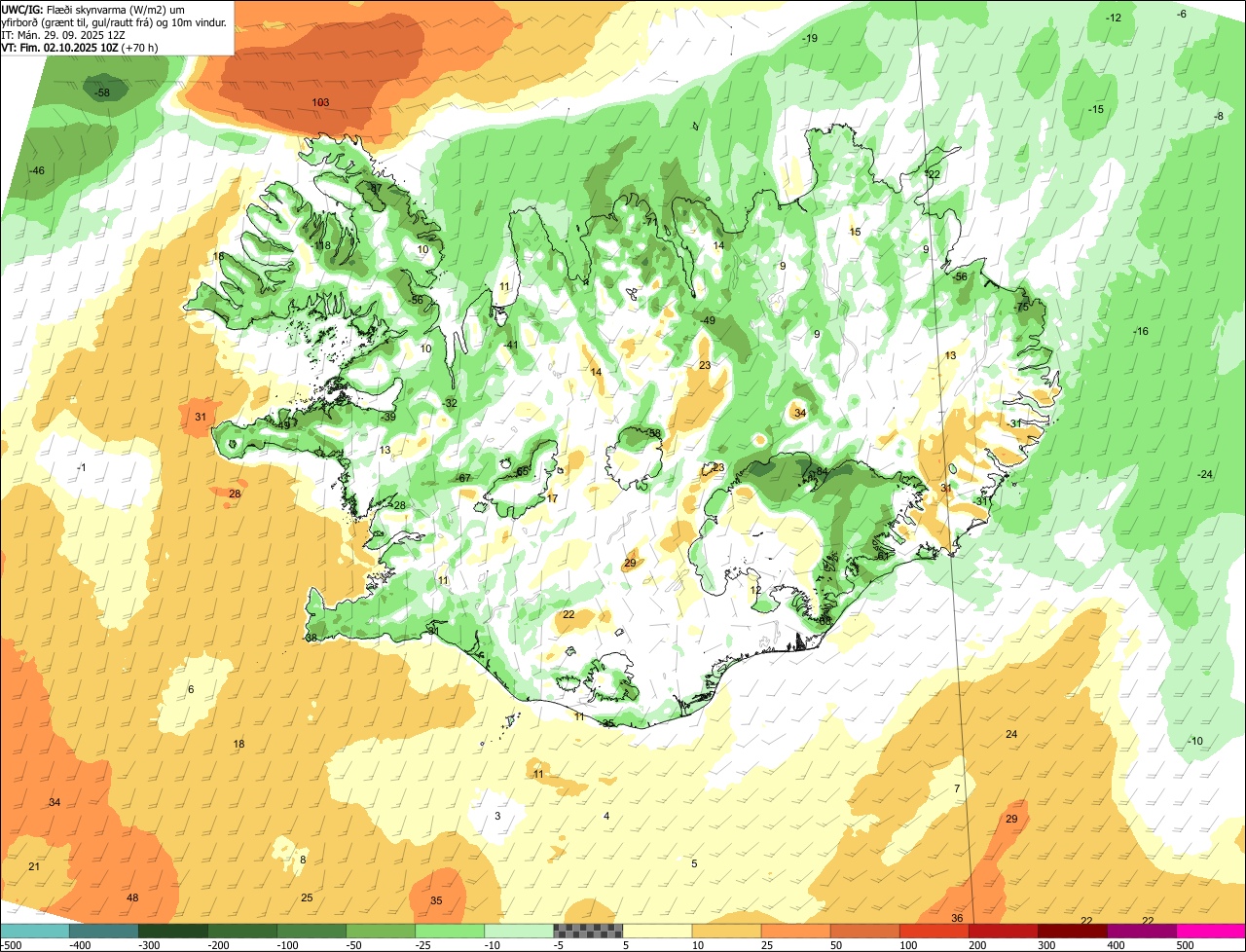Viewport: 1246px width, 952px height.
Task: Click the -12 value on the map
Action: point(1114,18)
